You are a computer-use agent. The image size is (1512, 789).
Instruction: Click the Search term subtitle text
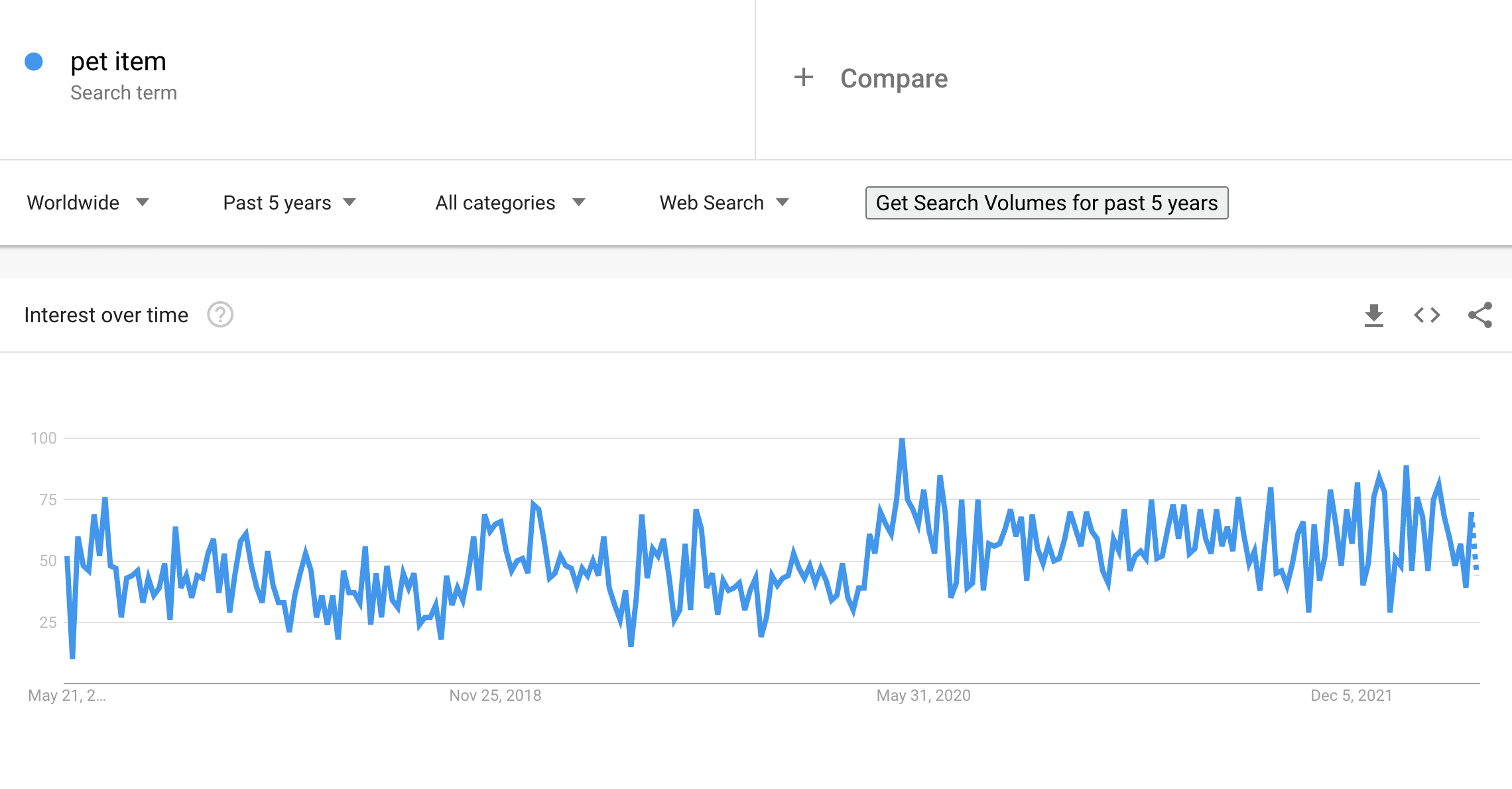pyautogui.click(x=123, y=93)
